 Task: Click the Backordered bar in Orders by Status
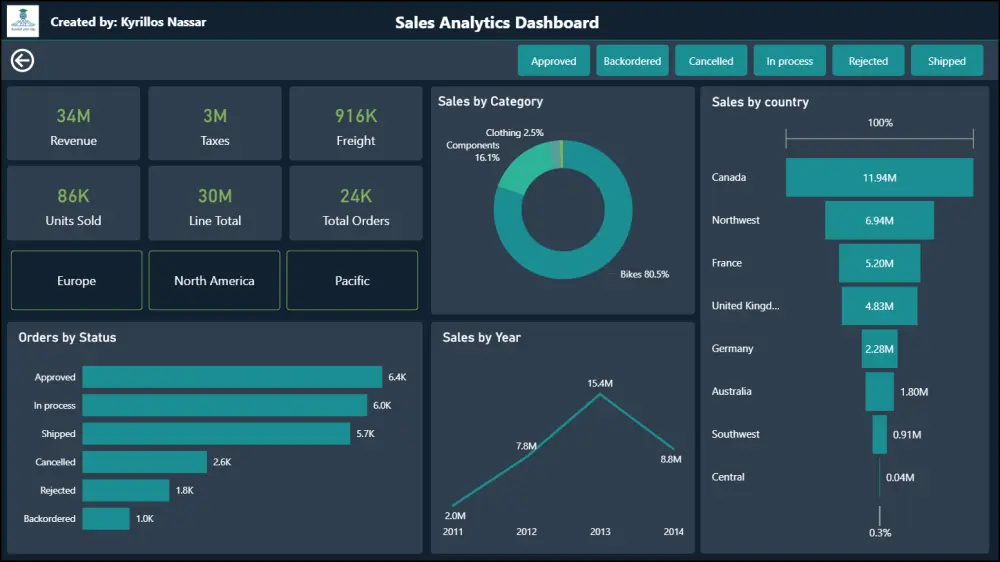[106, 518]
